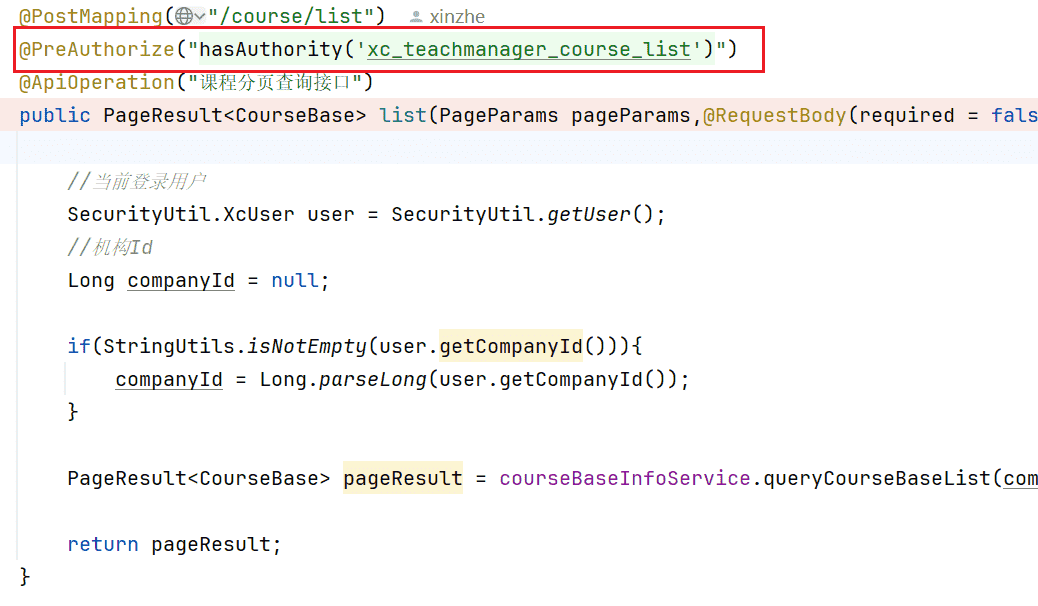
Task: Click the @PreAuthorize annotation in the red box
Action: point(96,49)
